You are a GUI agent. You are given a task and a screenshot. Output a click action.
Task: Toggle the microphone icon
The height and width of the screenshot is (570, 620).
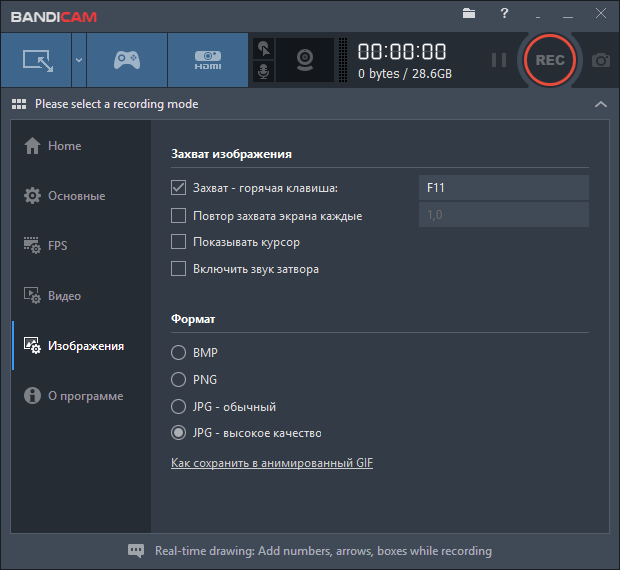pos(264,72)
